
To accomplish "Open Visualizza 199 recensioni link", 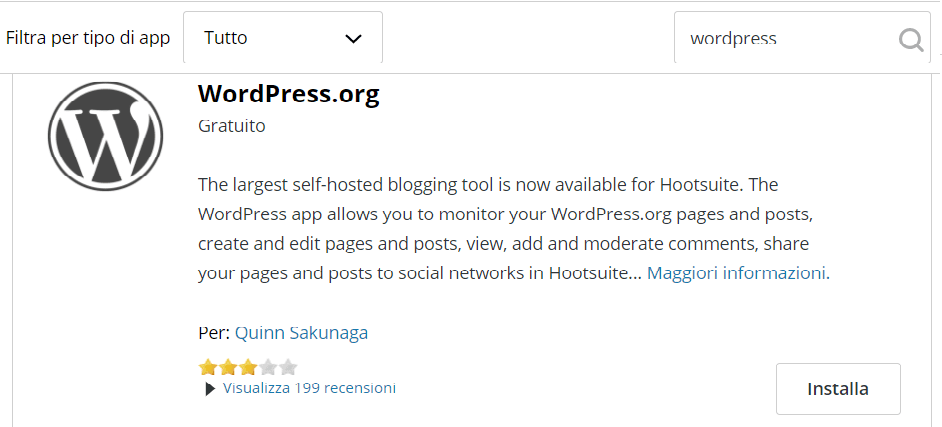I will coord(309,388).
